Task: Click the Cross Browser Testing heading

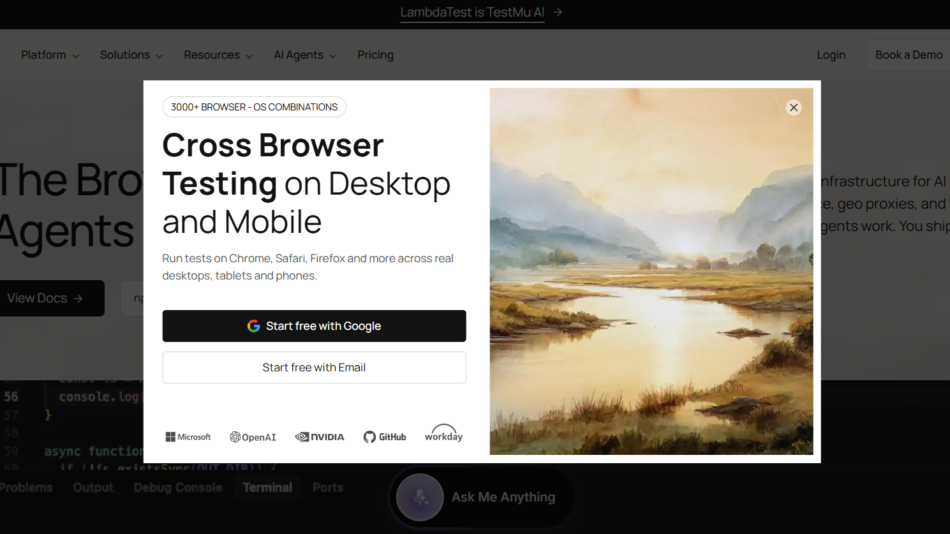Action: click(x=306, y=183)
